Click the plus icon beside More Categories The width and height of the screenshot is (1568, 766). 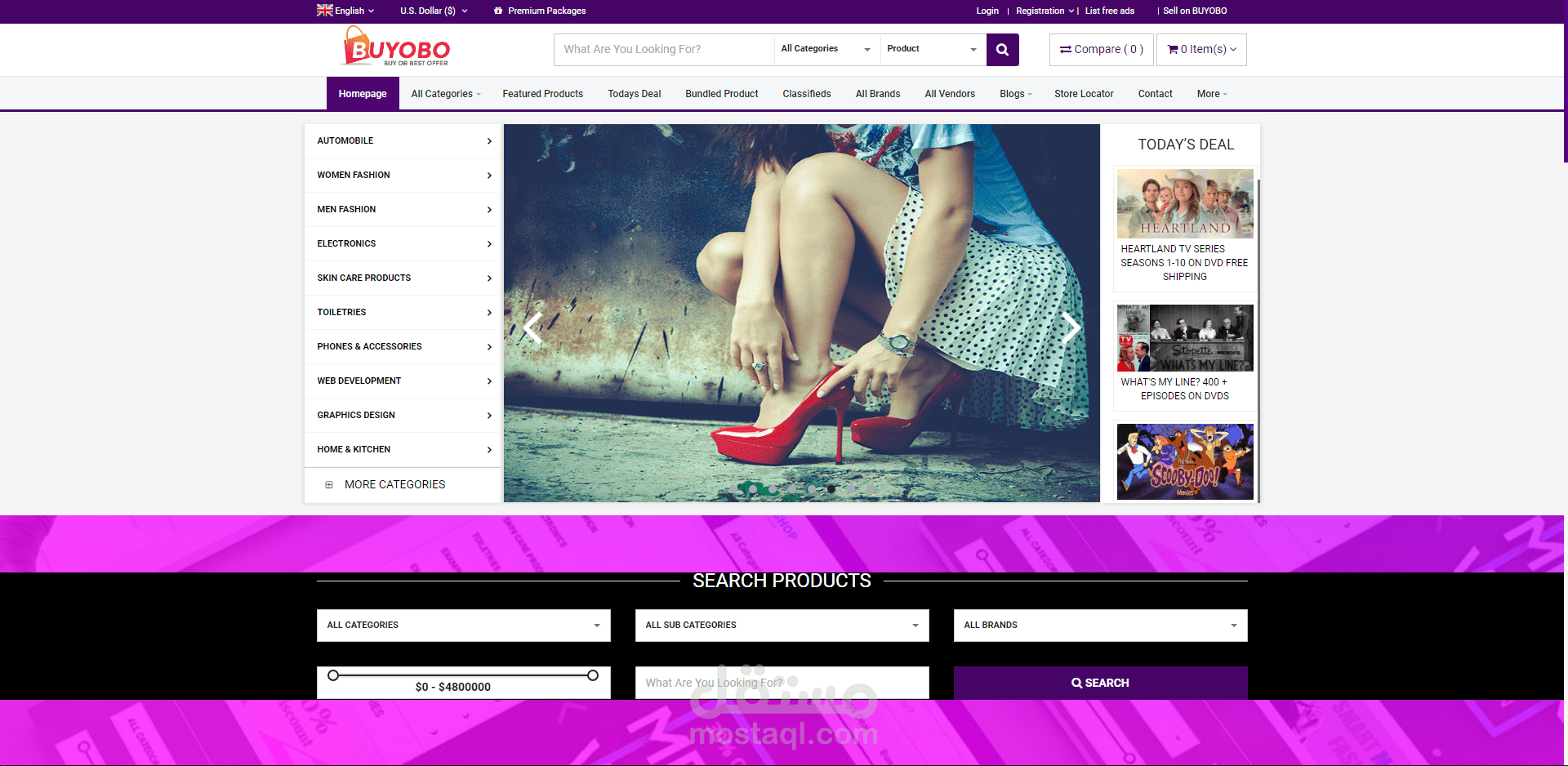click(329, 485)
